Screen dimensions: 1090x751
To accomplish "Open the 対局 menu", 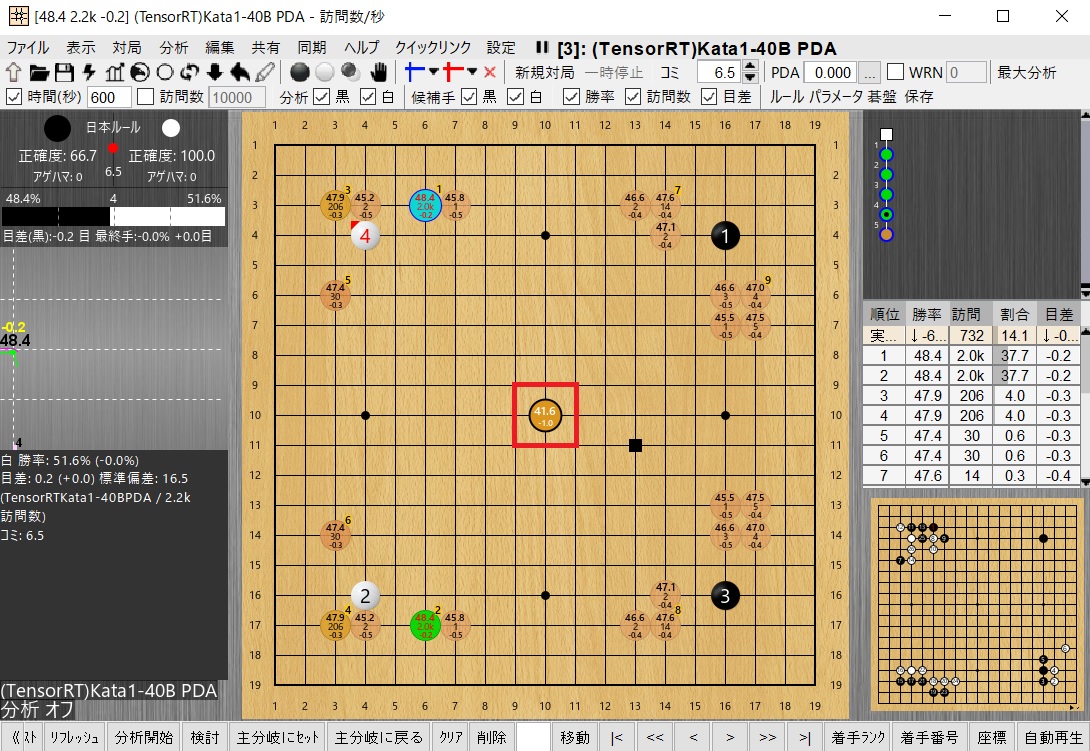I will coord(127,47).
